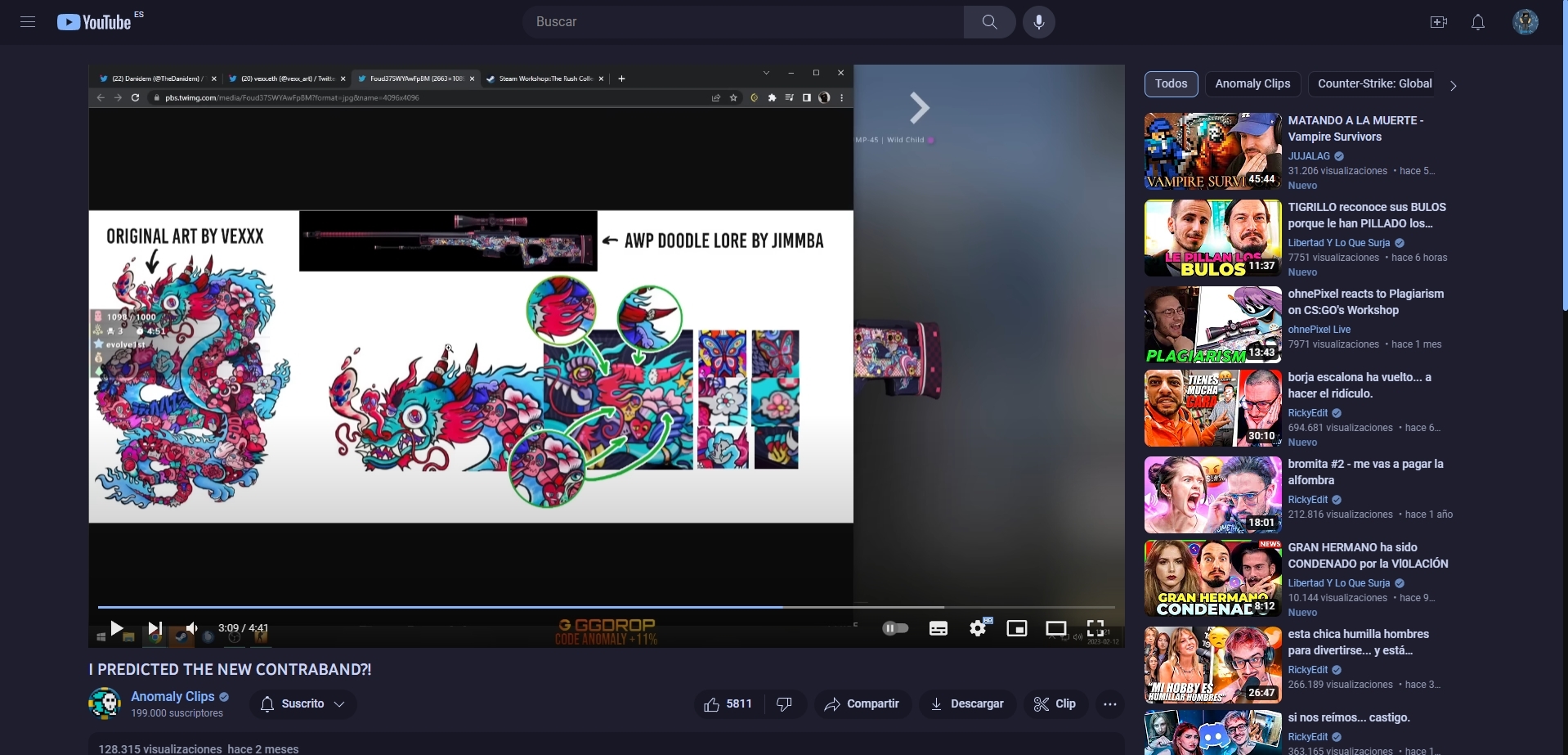
Task: Like the video with 5811 likes
Action: (x=728, y=704)
